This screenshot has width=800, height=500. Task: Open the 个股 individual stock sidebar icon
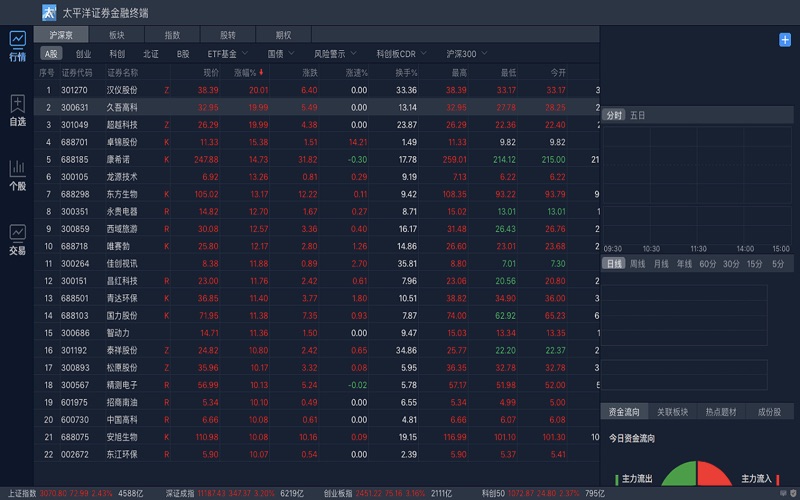click(x=17, y=174)
